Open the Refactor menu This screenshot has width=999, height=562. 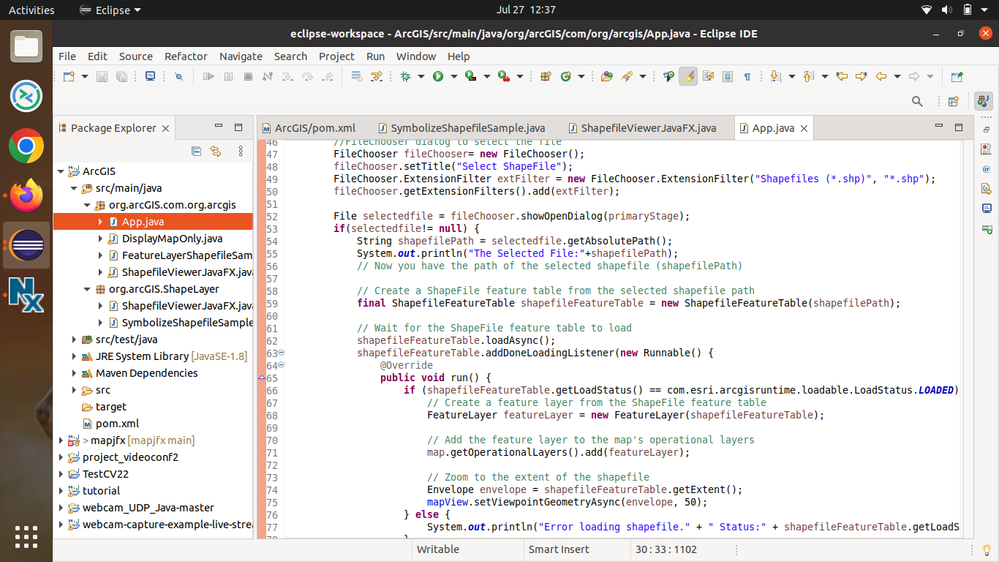[186, 56]
